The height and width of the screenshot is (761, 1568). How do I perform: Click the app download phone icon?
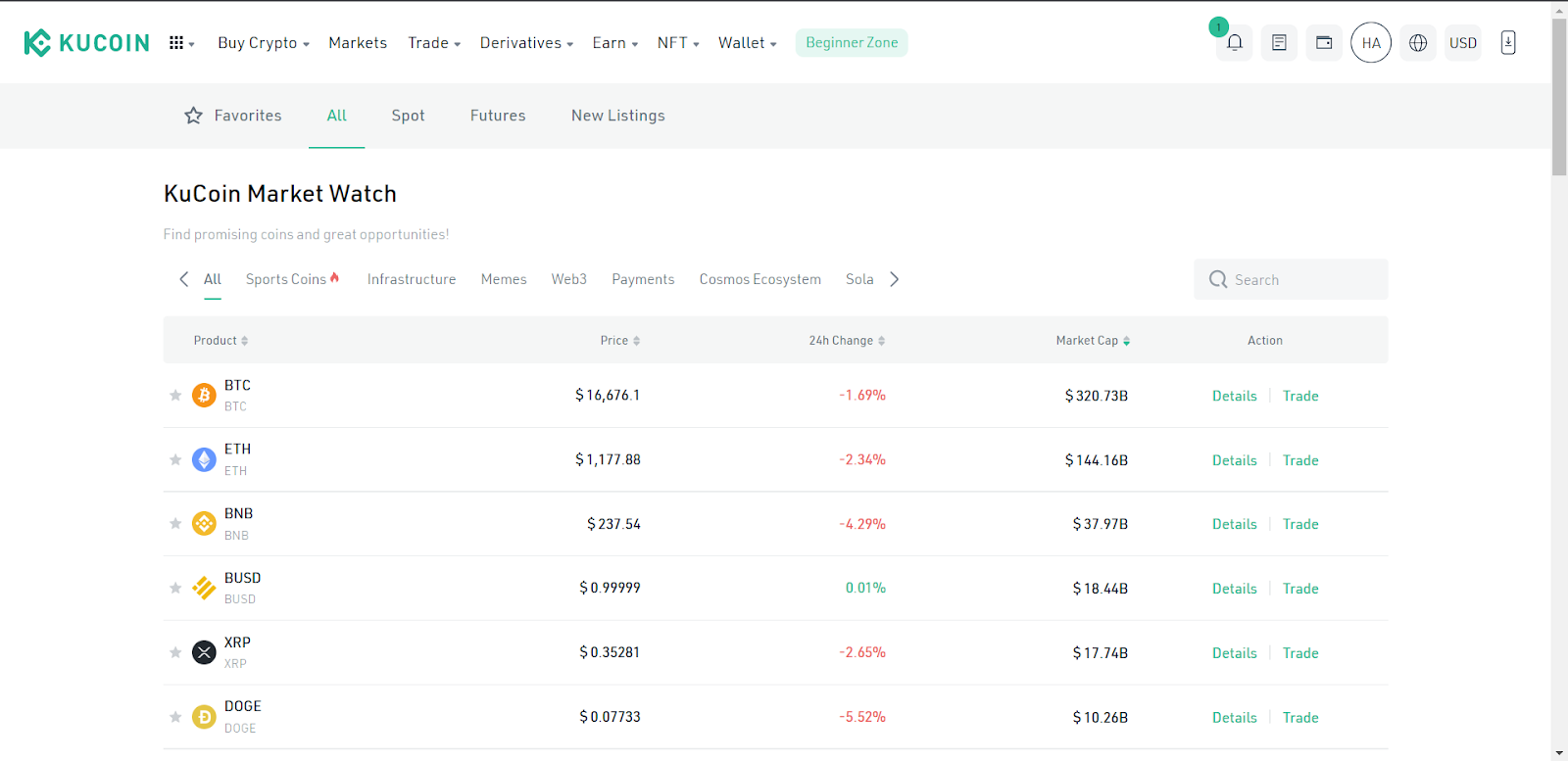(x=1508, y=43)
